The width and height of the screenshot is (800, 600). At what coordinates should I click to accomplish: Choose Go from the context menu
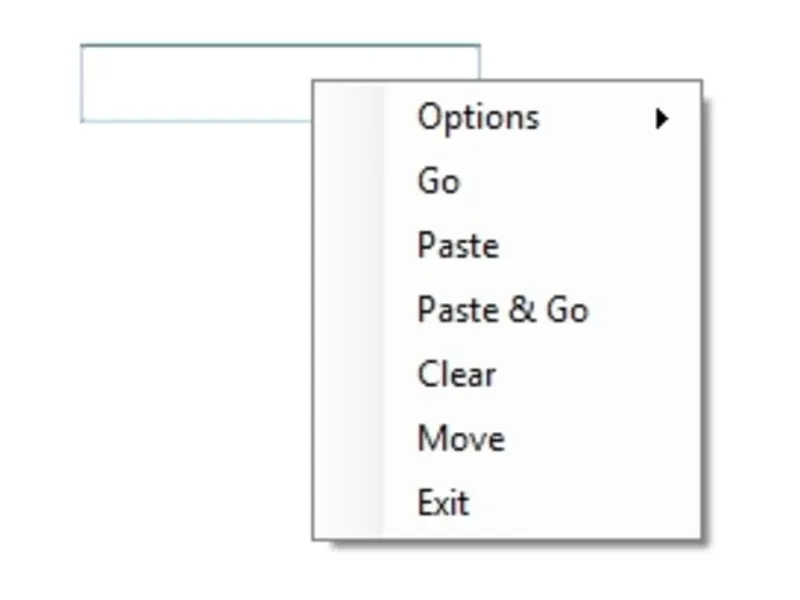pos(439,182)
